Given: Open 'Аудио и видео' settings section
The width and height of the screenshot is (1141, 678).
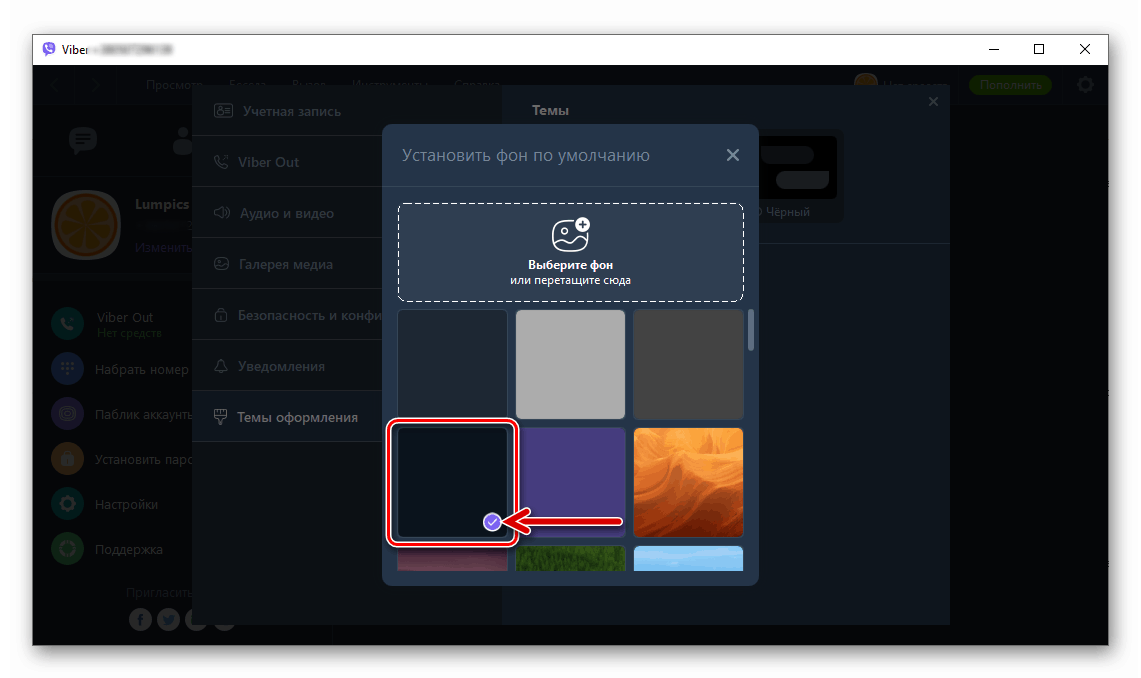Looking at the screenshot, I should 287,213.
